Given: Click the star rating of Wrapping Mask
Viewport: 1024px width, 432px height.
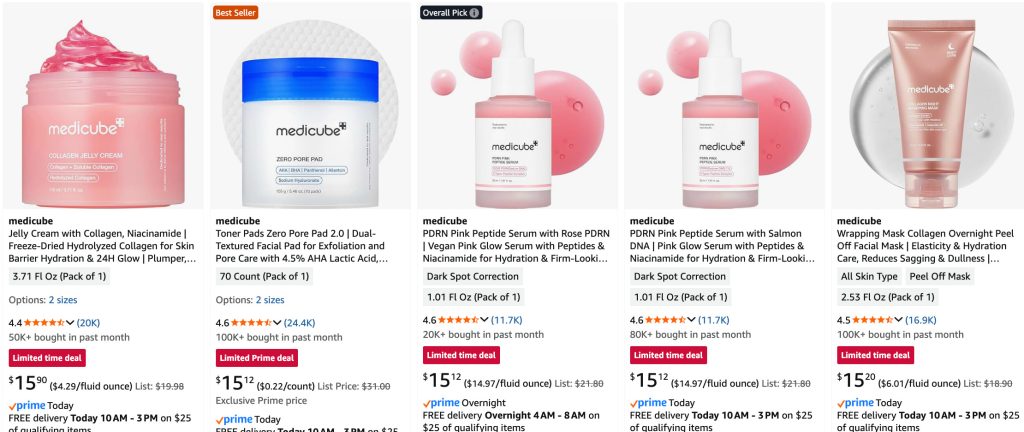Looking at the screenshot, I should pyautogui.click(x=872, y=320).
